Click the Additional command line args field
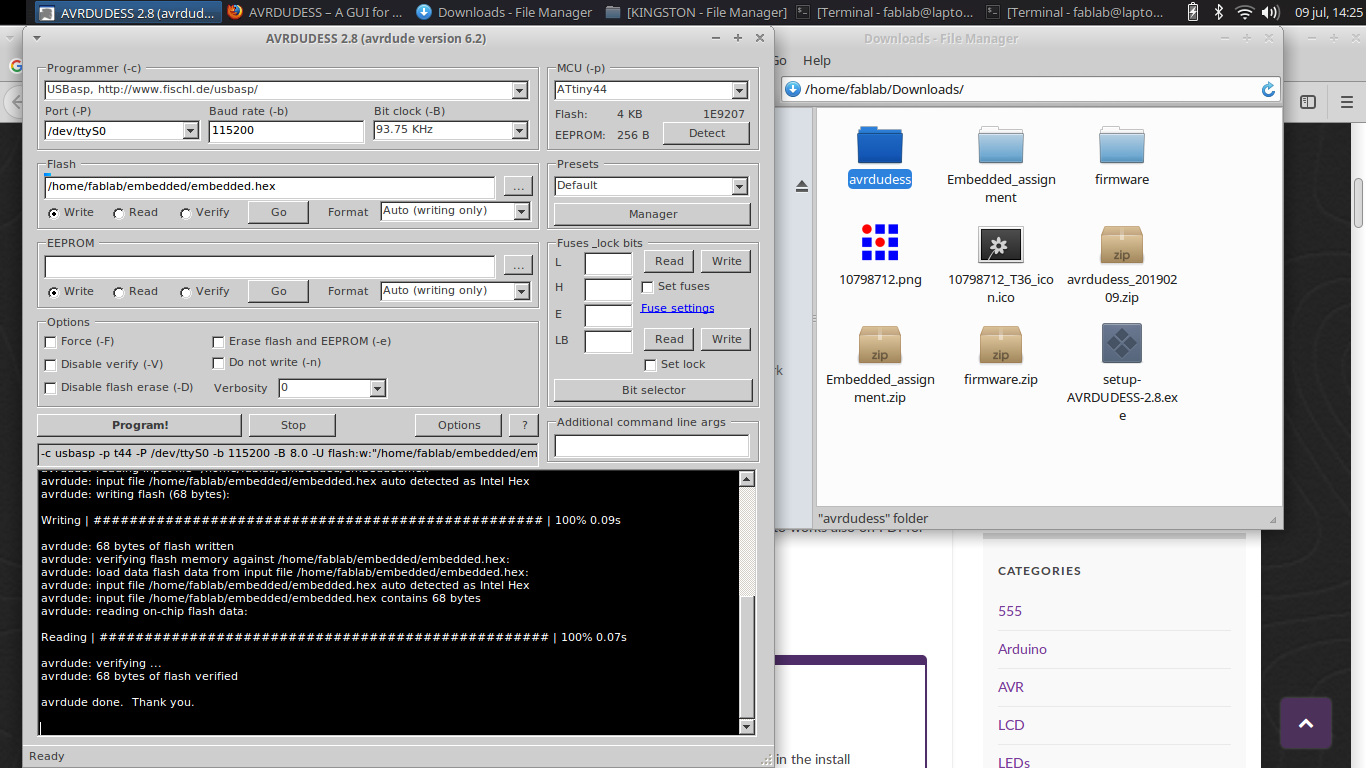The width and height of the screenshot is (1366, 768). (652, 446)
